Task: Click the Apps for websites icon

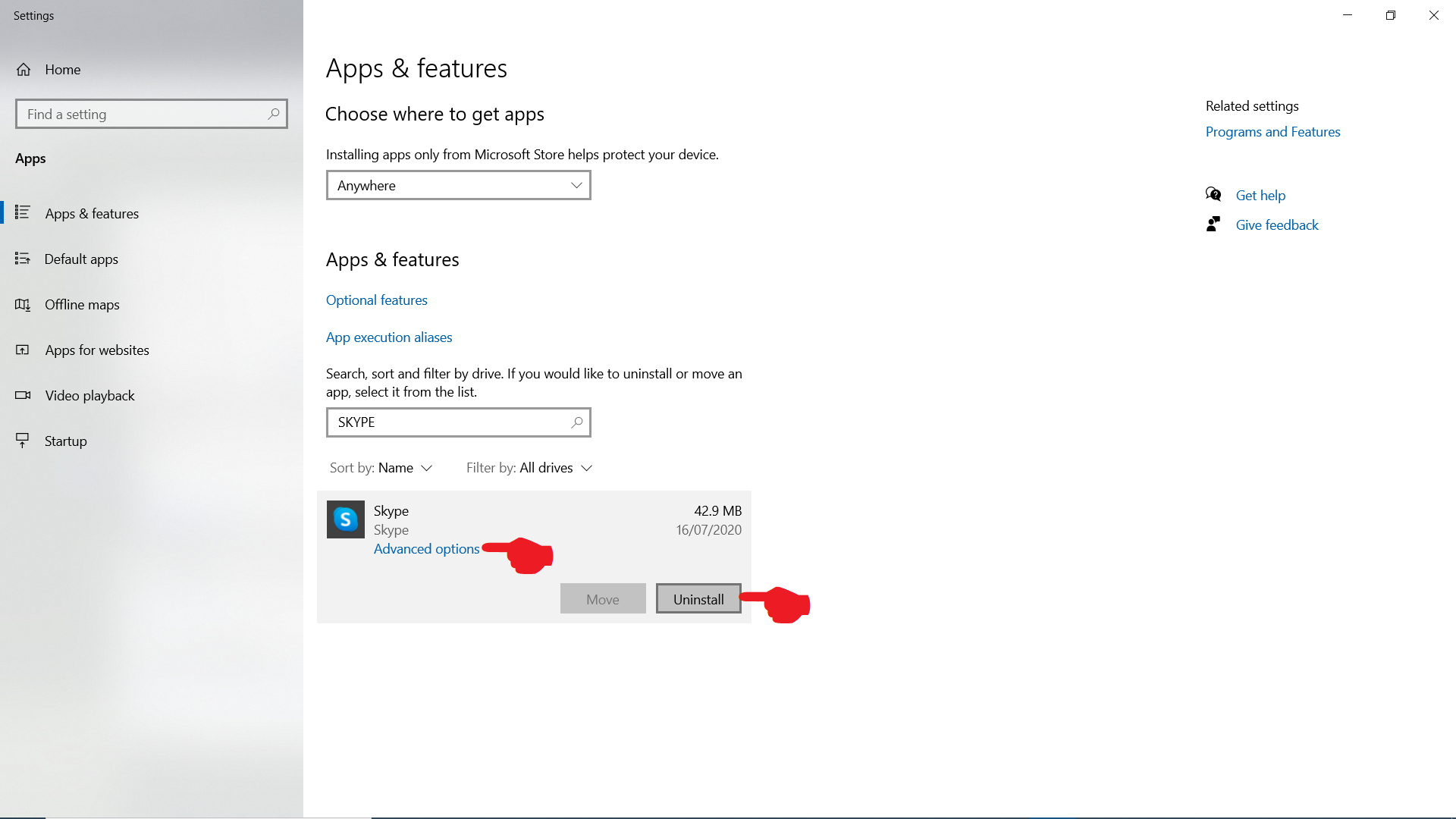Action: tap(23, 350)
